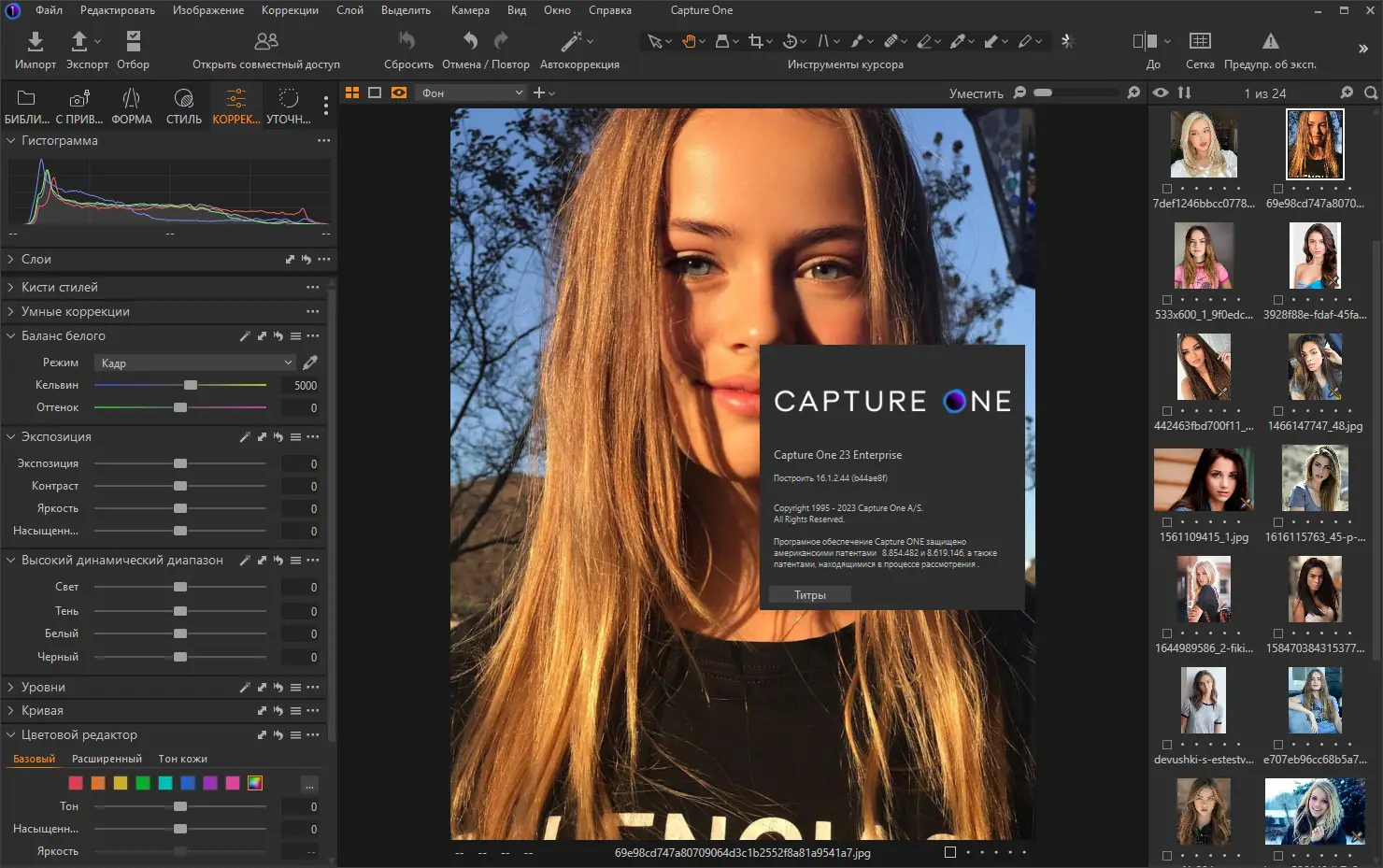
Task: Click the white balance eyedropper picker
Action: (310, 363)
